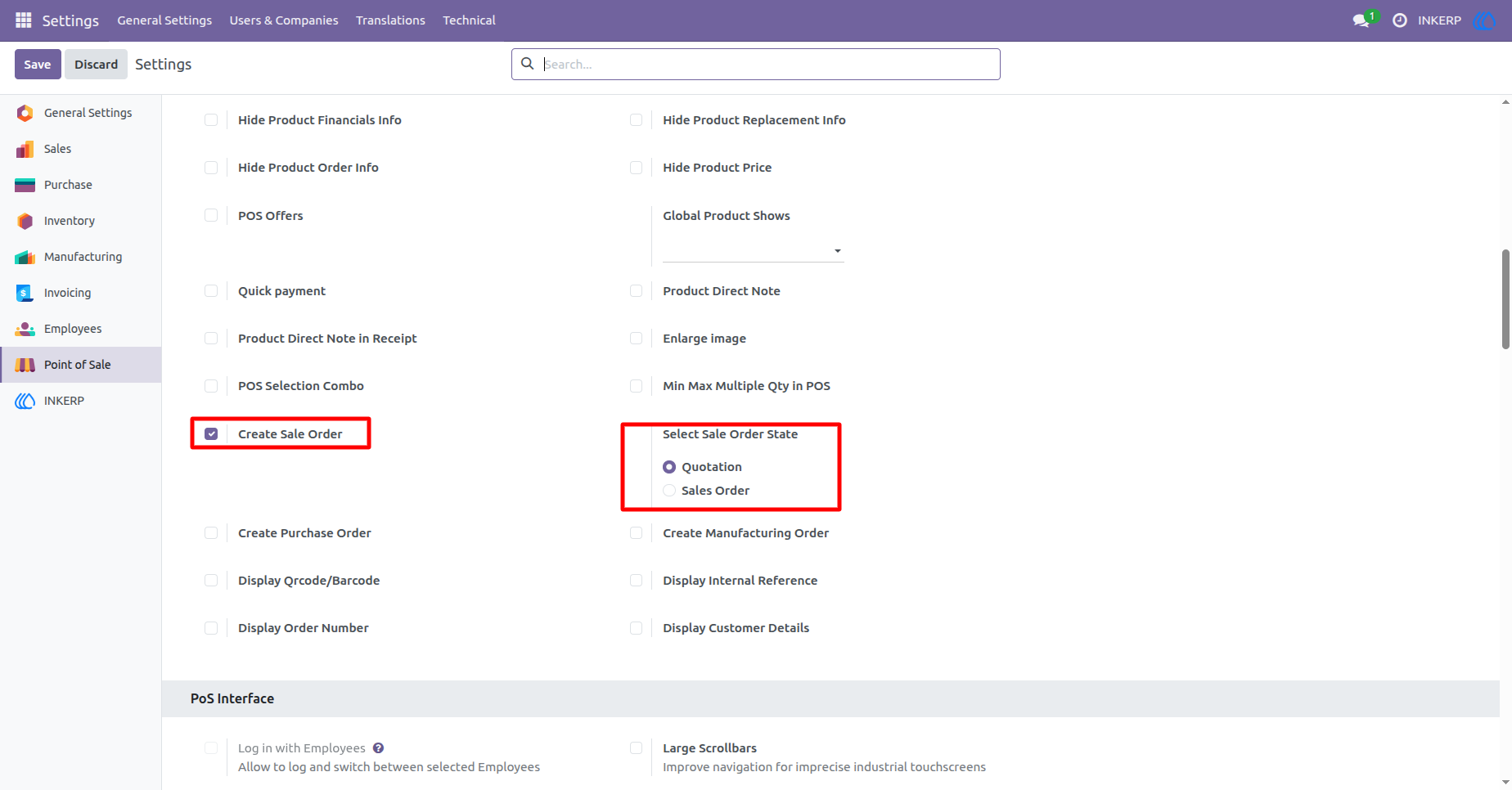The image size is (1512, 790).
Task: Open the Sales settings section
Action: tap(80, 149)
